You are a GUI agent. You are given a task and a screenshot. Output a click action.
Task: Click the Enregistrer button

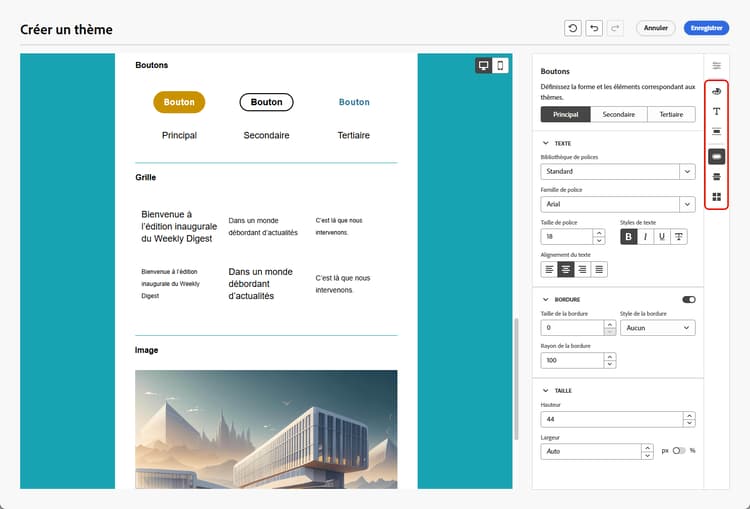(x=706, y=28)
